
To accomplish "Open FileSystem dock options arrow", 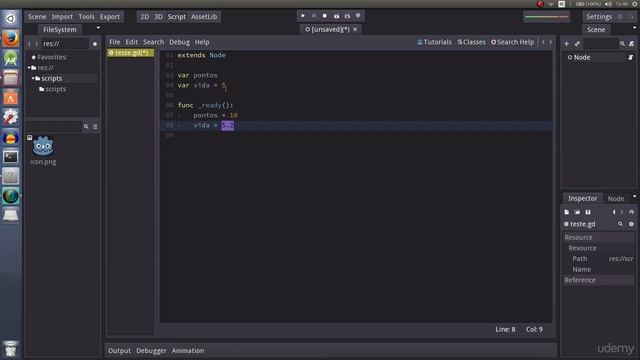I will (x=98, y=28).
